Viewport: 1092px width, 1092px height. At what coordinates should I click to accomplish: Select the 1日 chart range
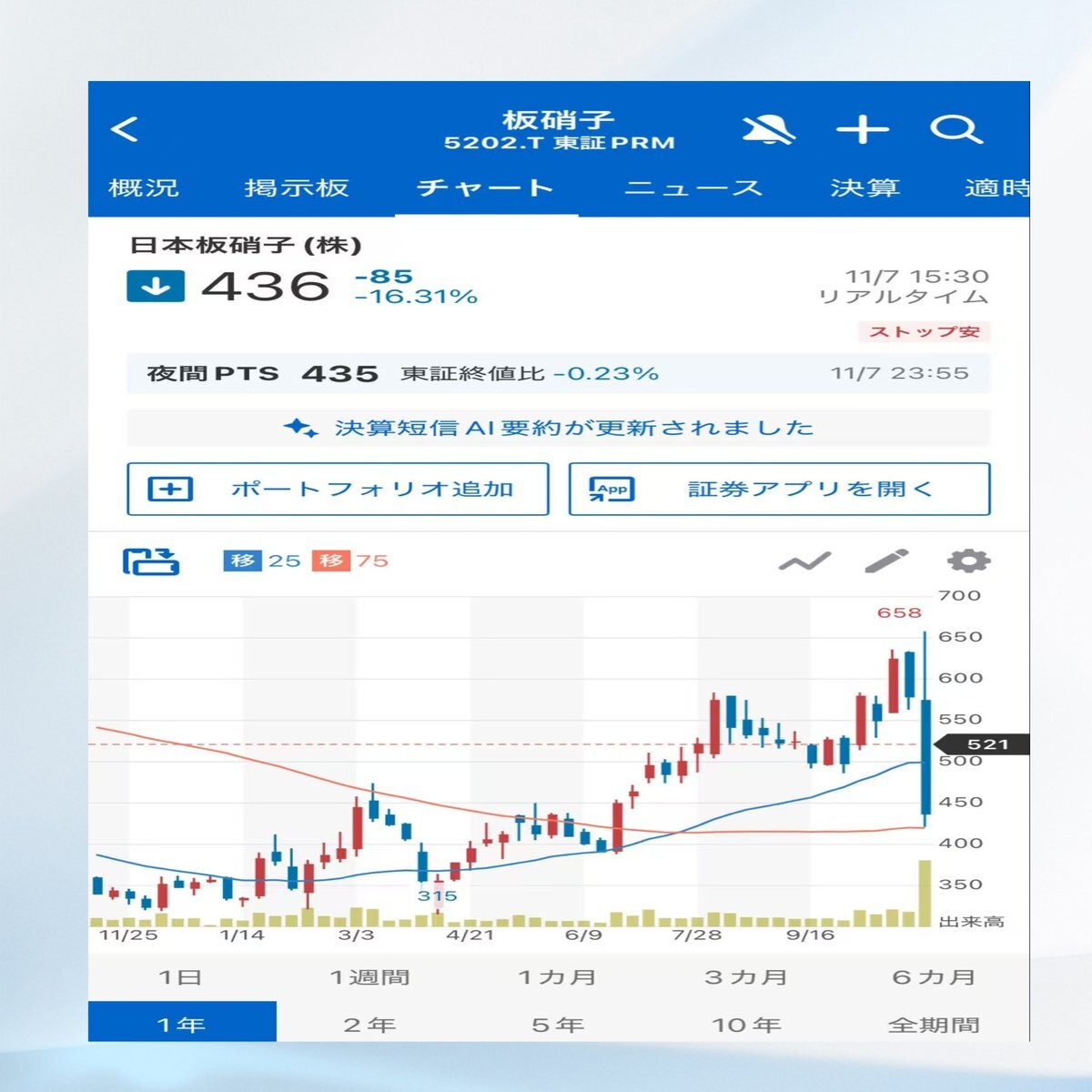[x=180, y=977]
